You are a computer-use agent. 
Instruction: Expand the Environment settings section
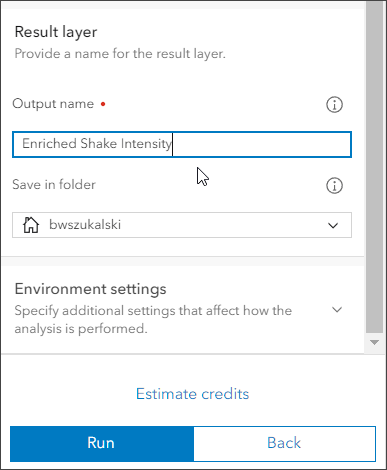[337, 310]
